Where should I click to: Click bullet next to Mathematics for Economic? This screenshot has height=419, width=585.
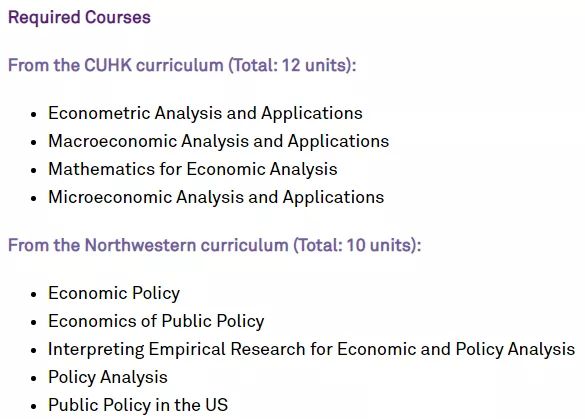point(34,170)
